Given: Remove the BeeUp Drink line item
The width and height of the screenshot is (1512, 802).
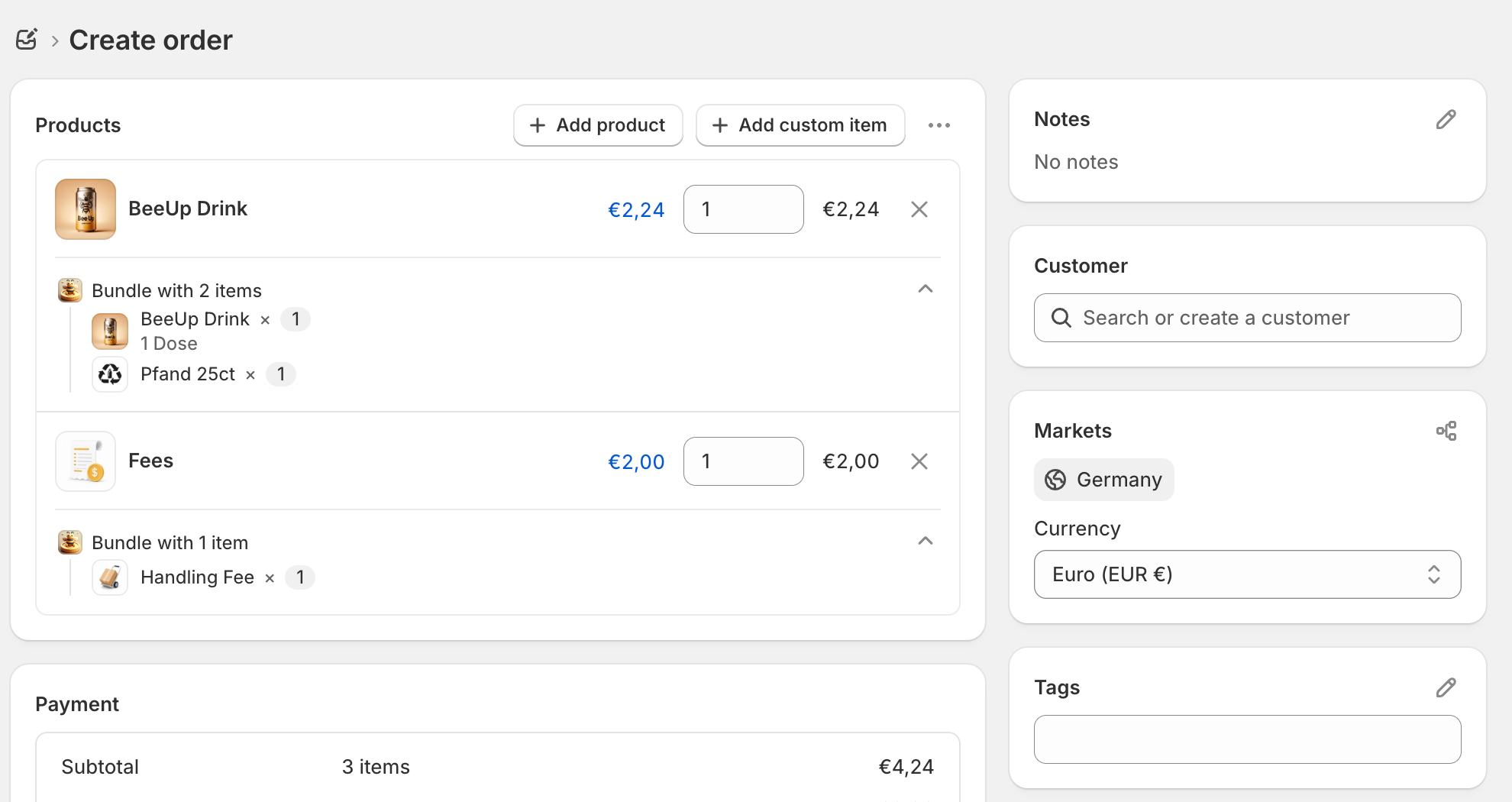Looking at the screenshot, I should click(x=919, y=209).
